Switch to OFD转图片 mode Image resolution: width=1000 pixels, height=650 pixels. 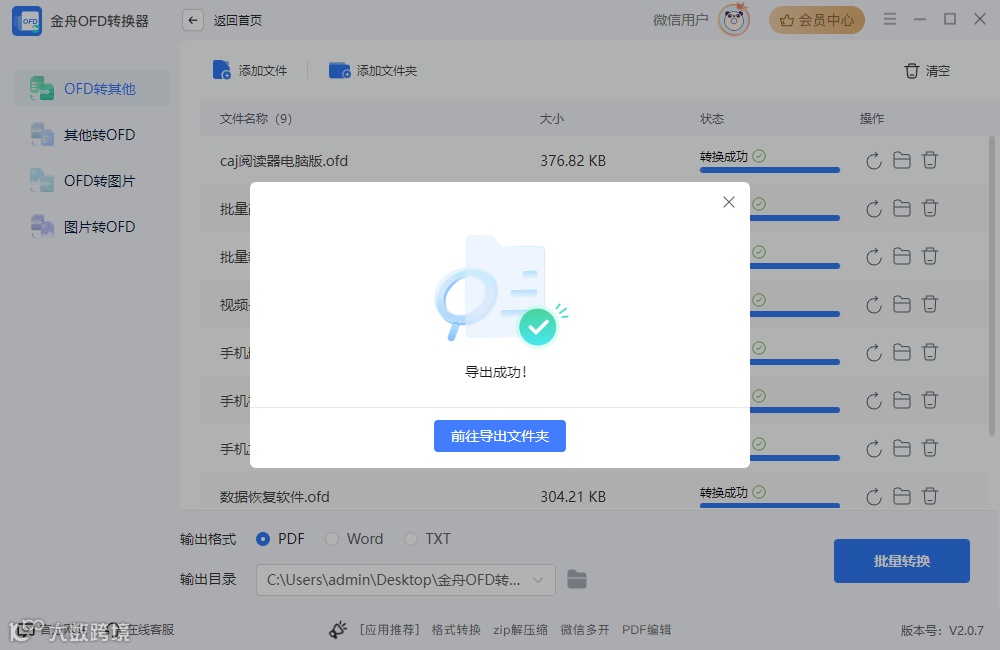click(x=92, y=181)
